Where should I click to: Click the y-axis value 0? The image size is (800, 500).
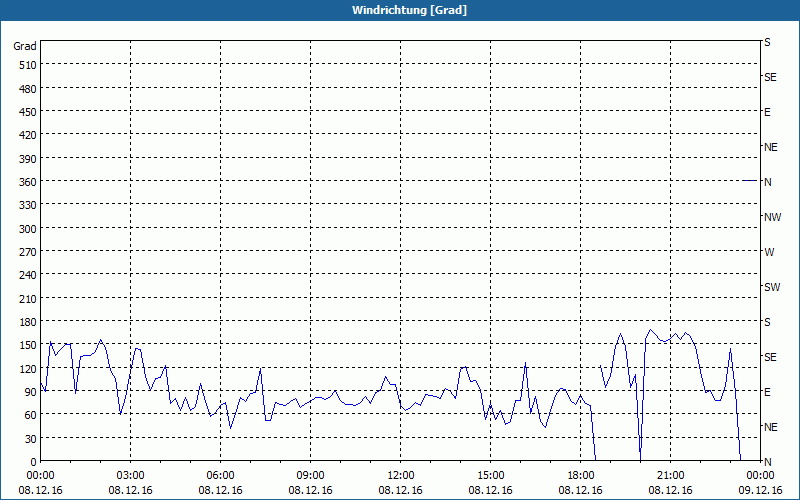coord(34,462)
